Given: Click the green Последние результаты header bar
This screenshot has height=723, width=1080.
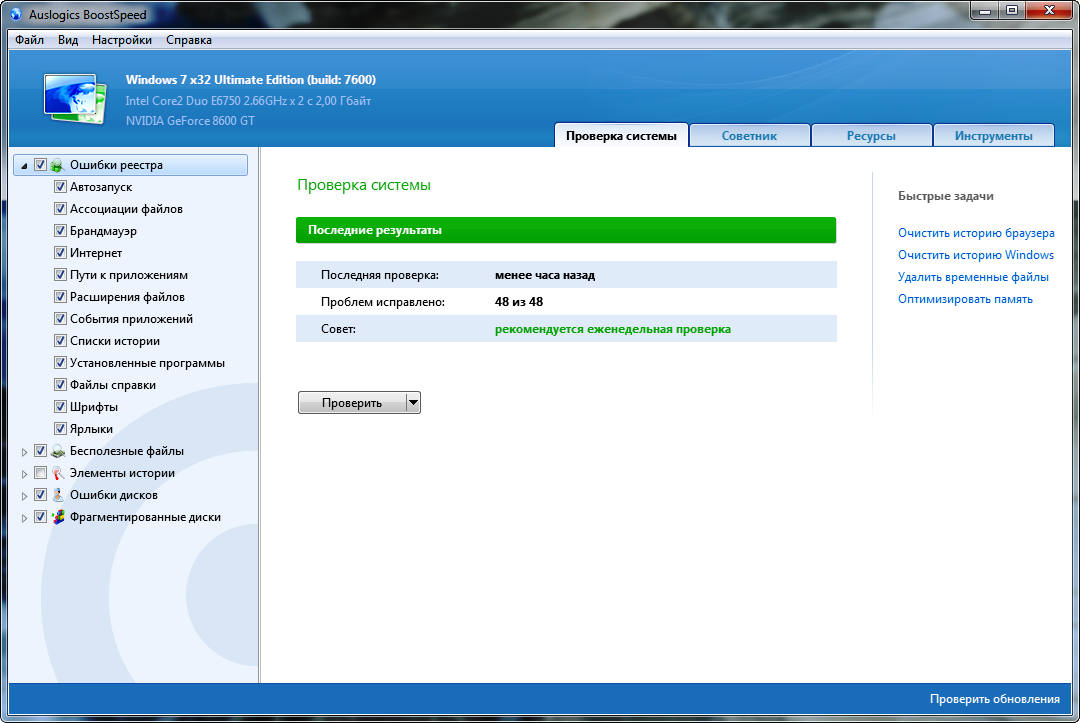Looking at the screenshot, I should 566,230.
